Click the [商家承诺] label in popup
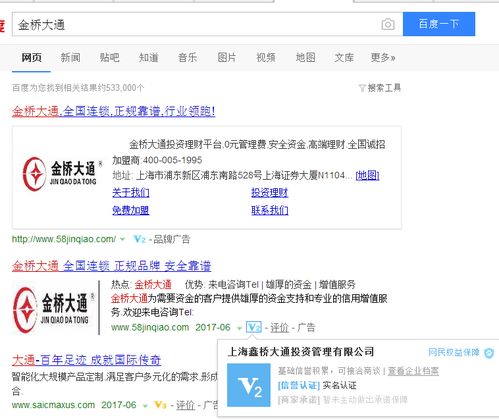The height and width of the screenshot is (420, 499). [x=299, y=400]
